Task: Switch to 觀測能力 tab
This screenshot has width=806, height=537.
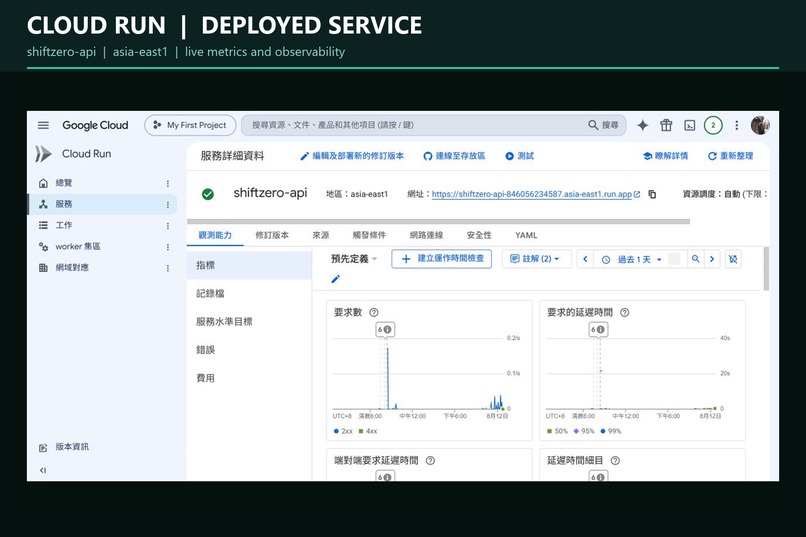Action: pos(215,235)
